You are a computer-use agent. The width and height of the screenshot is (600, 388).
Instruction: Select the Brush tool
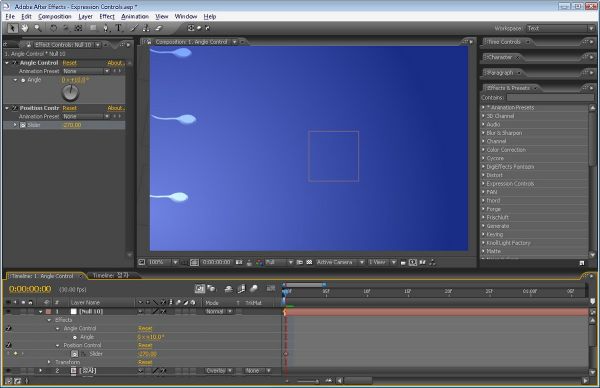(134, 28)
